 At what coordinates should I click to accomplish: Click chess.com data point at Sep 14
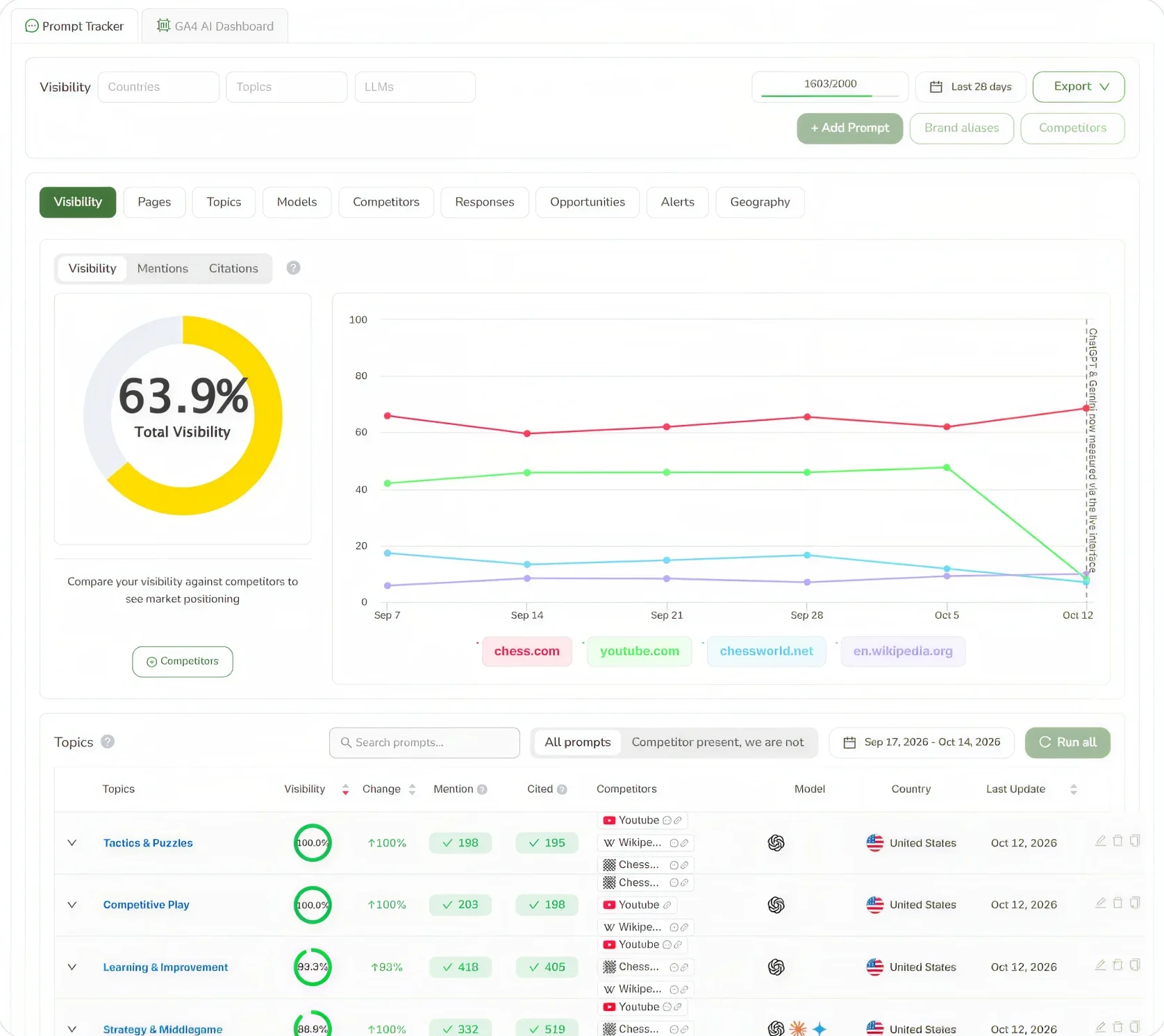point(527,433)
